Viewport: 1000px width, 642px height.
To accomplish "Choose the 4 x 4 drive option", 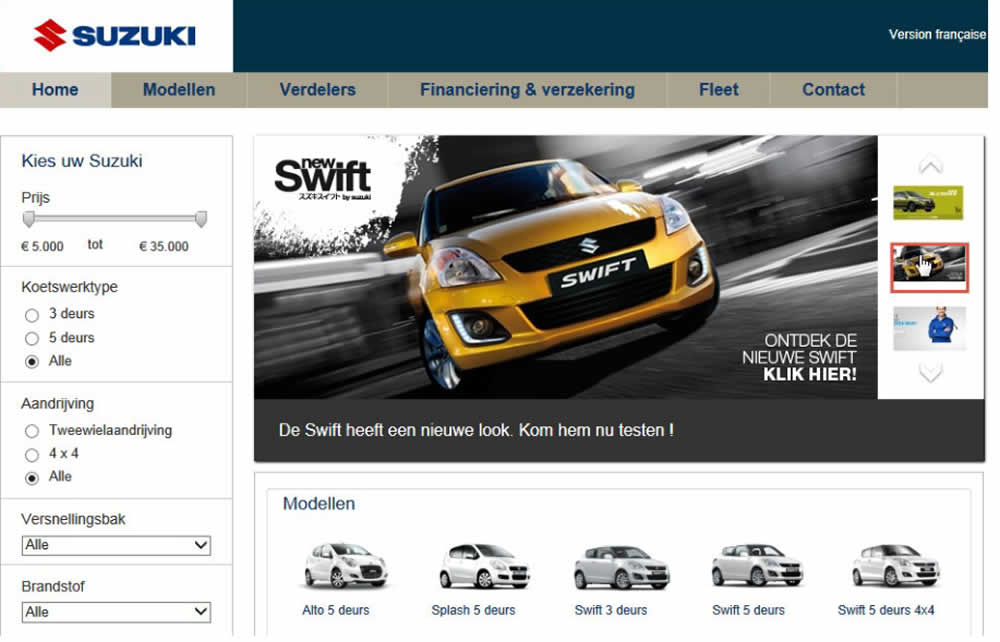I will [x=32, y=455].
